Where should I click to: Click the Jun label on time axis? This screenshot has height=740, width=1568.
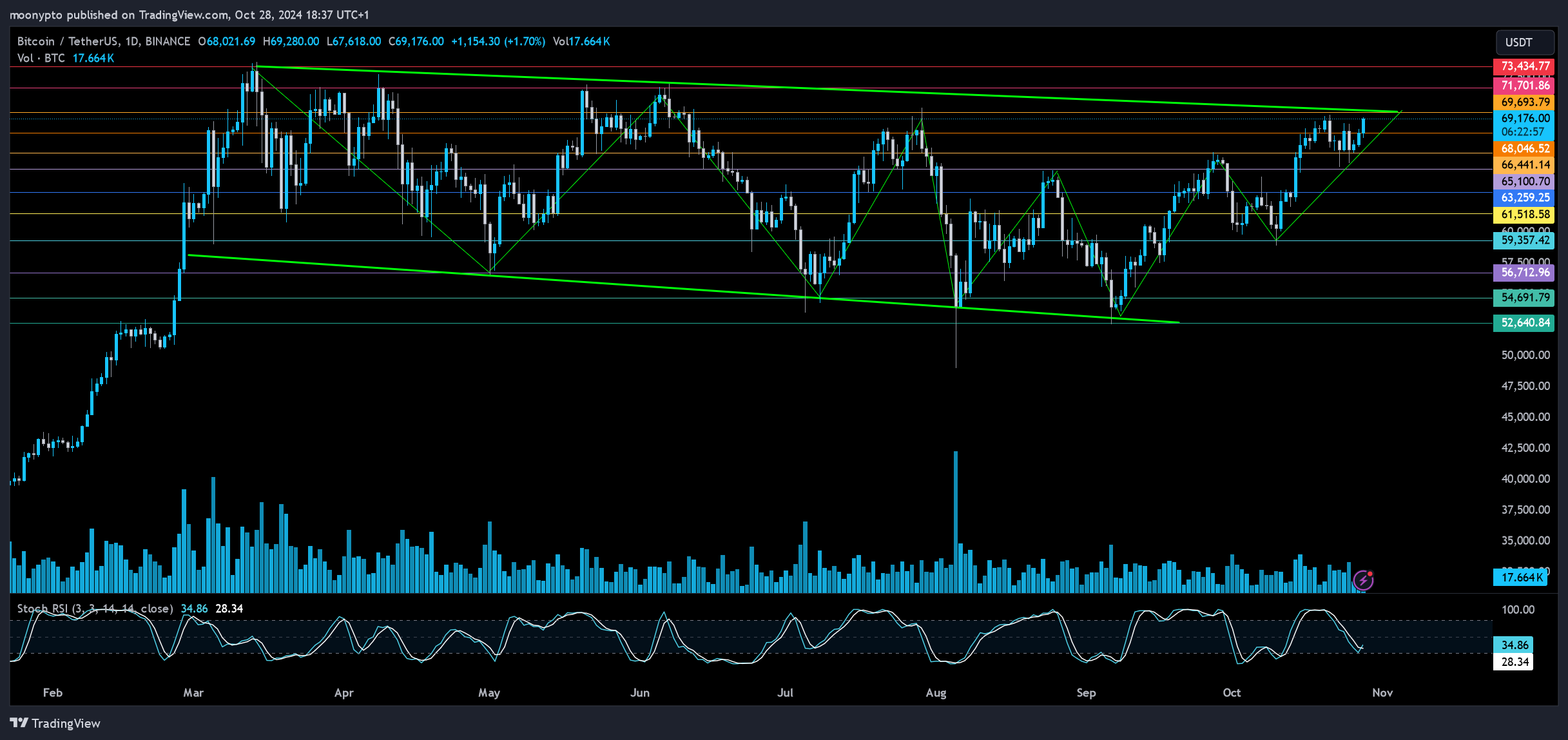tap(640, 693)
